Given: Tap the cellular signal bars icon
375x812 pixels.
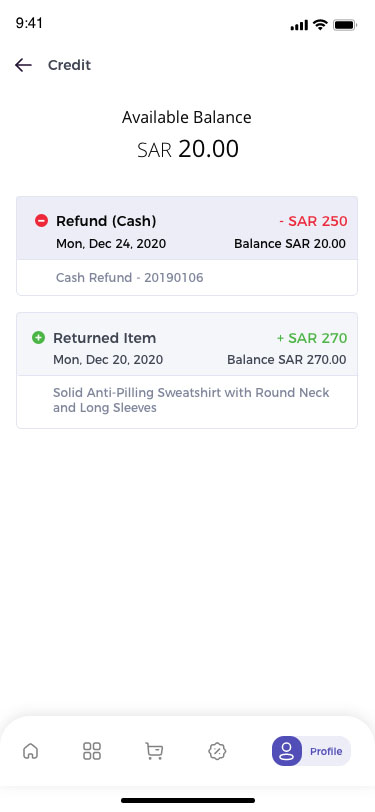Looking at the screenshot, I should (x=299, y=25).
